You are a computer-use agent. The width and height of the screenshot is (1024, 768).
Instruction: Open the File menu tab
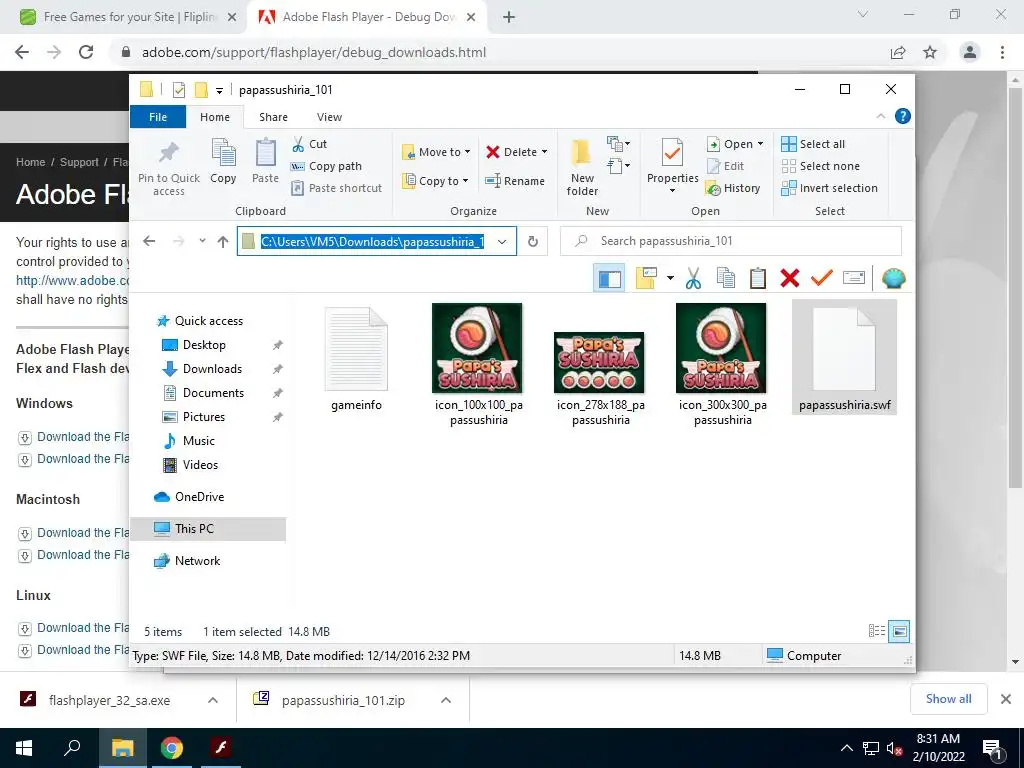tap(158, 117)
